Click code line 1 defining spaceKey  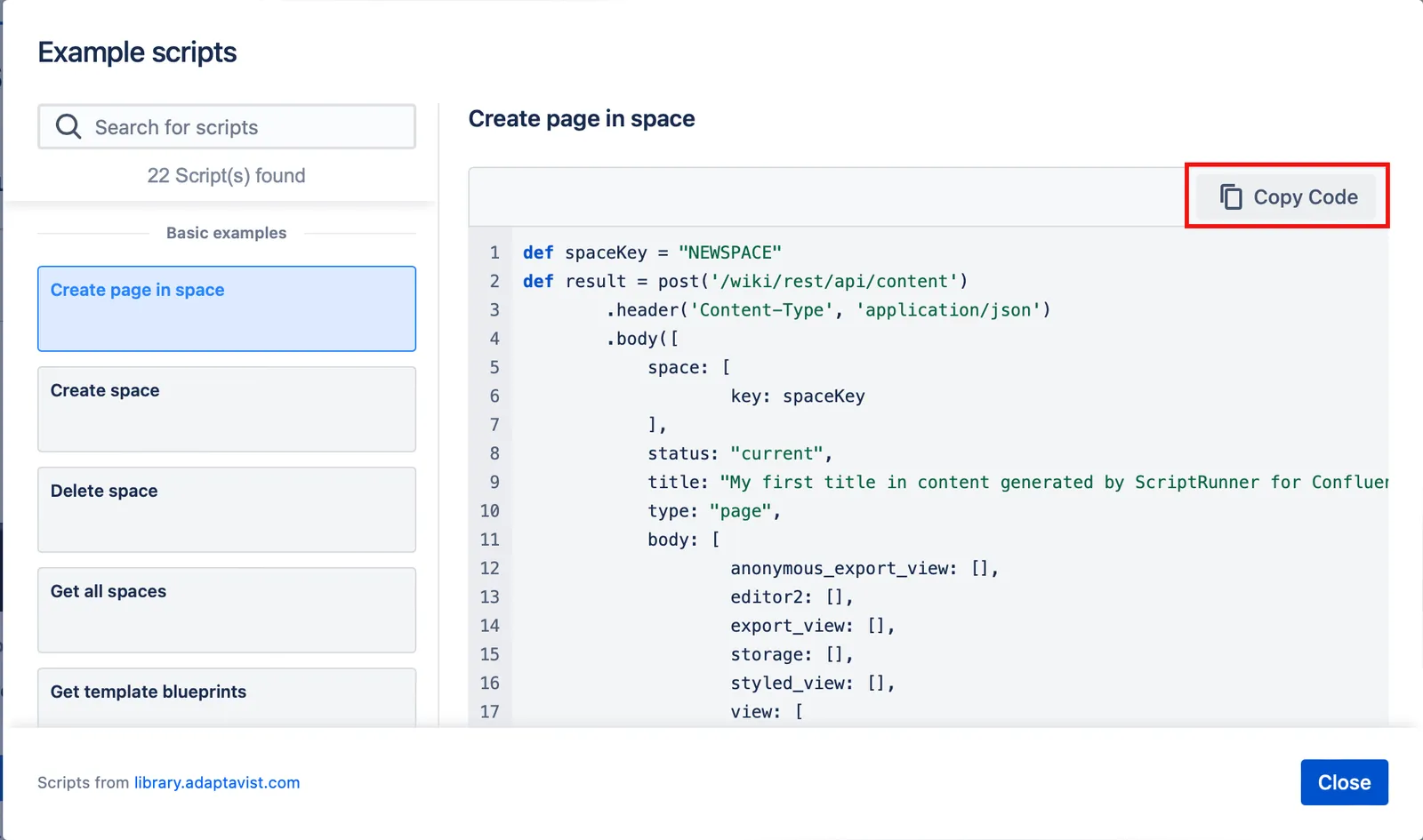click(652, 252)
